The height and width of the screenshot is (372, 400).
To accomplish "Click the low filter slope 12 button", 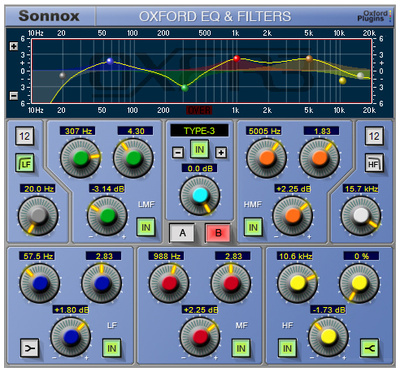I will coord(25,136).
